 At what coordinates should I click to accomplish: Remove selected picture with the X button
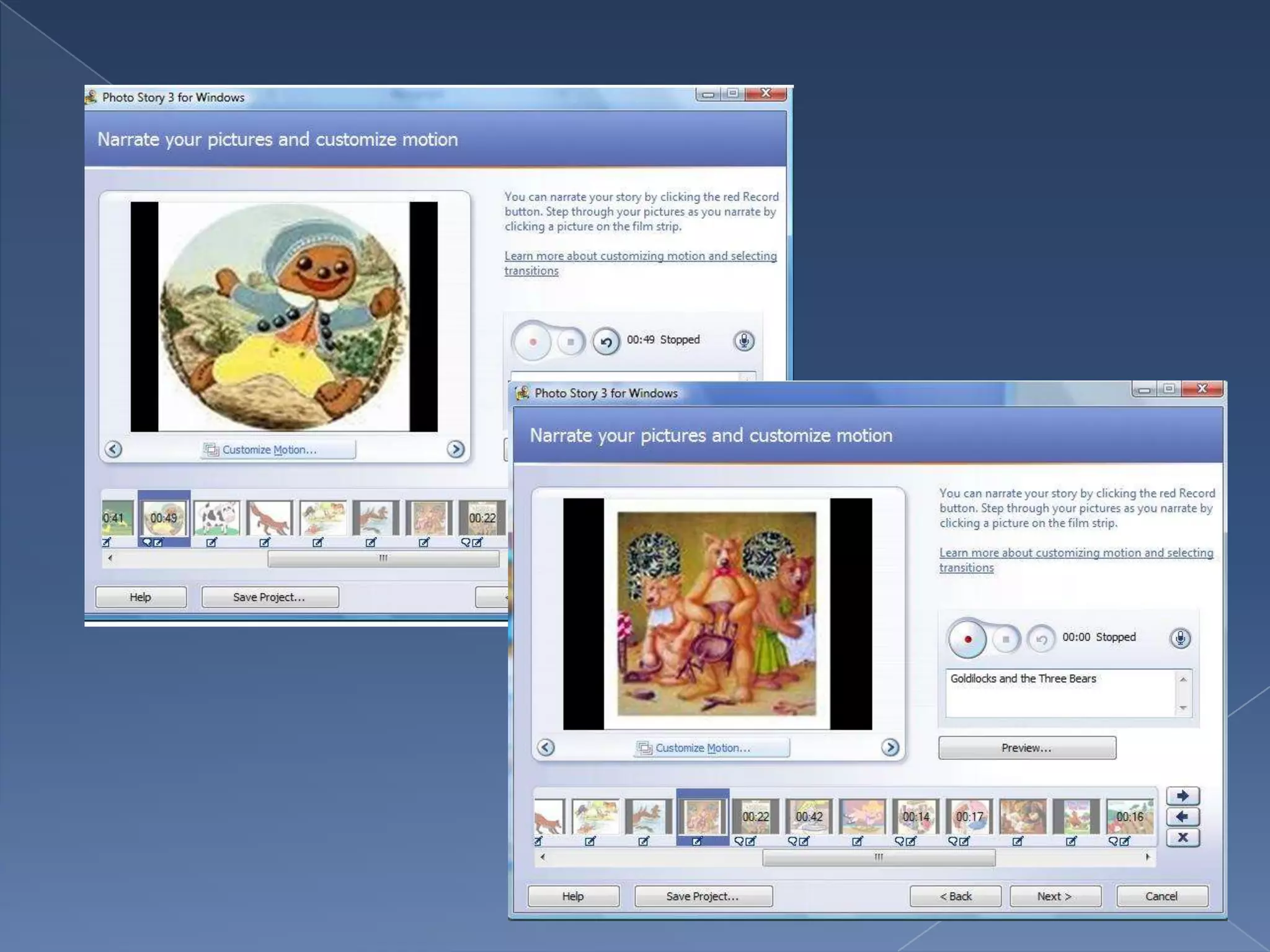[1183, 837]
